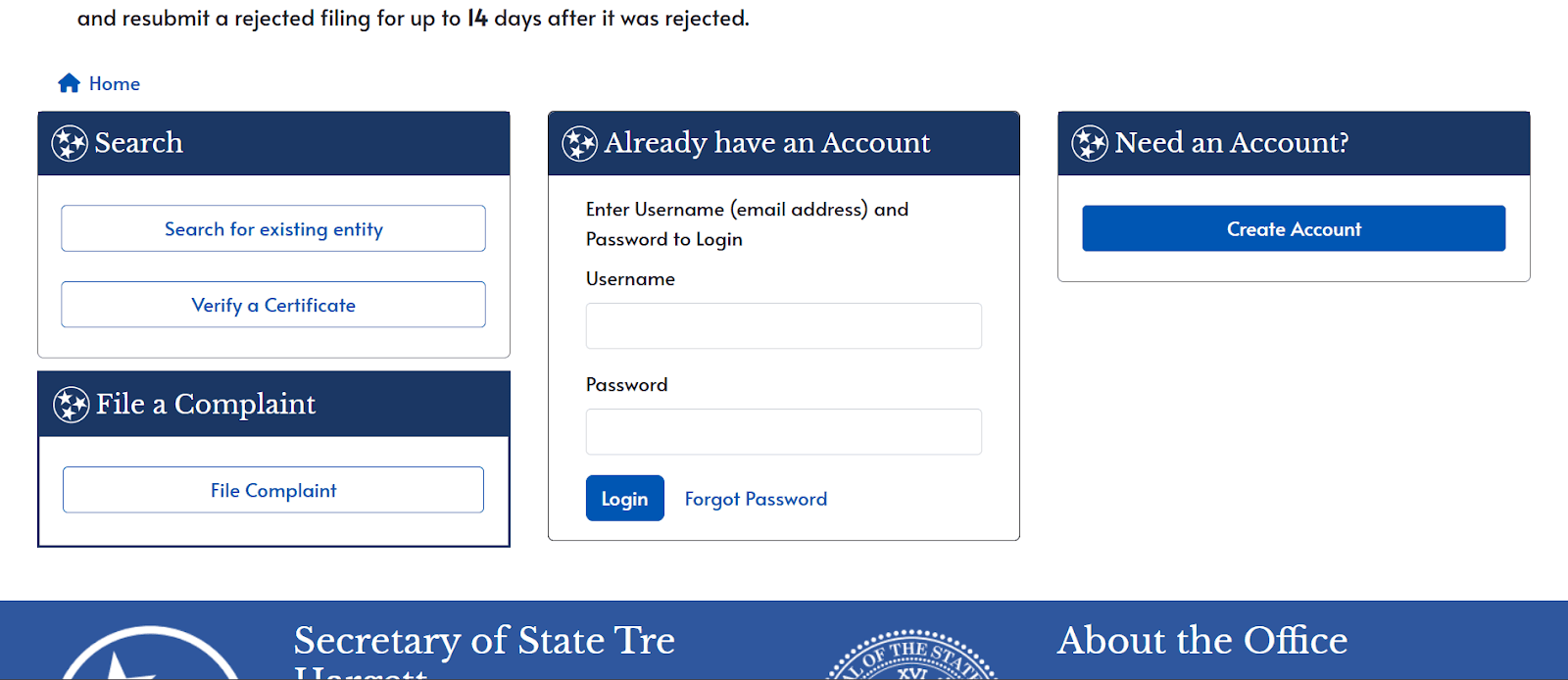Image resolution: width=1568 pixels, height=680 pixels.
Task: Focus the Username input field
Action: (x=784, y=325)
